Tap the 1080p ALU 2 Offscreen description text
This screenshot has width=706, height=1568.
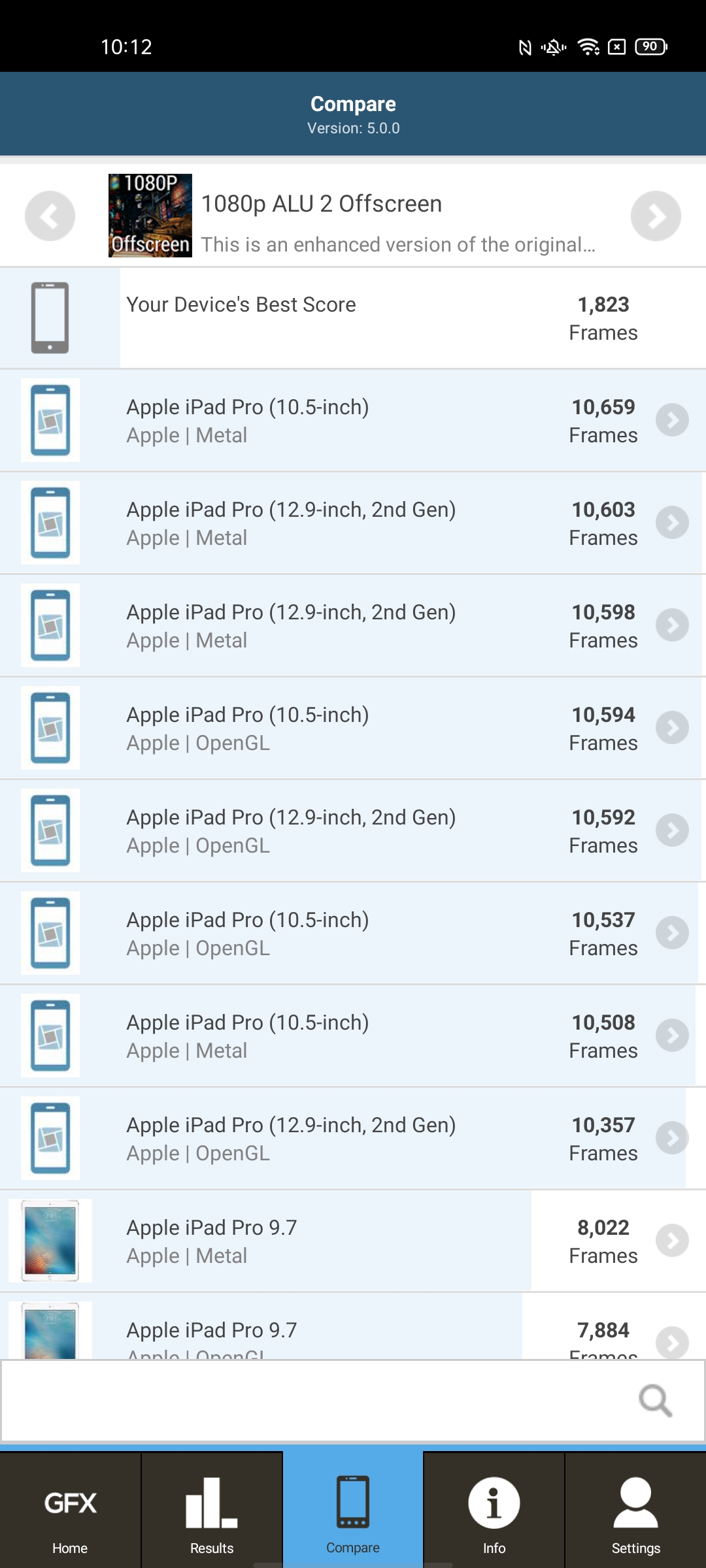point(398,244)
